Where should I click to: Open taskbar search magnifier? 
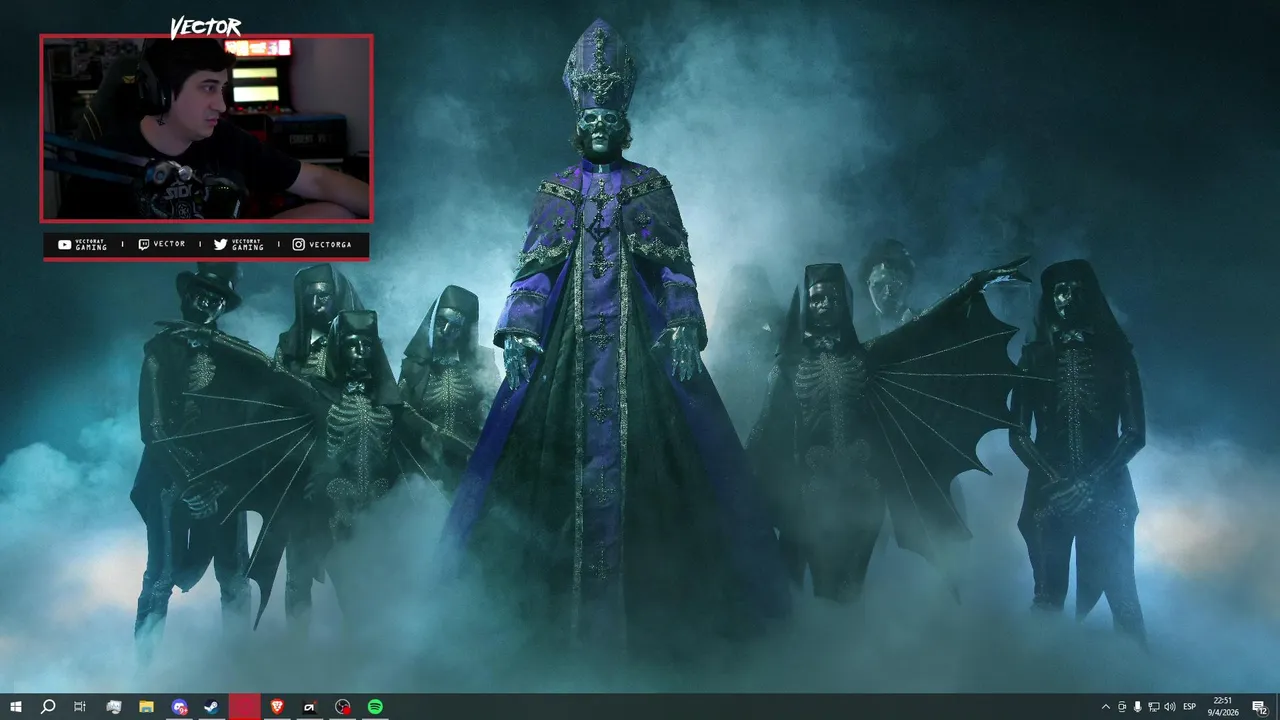click(x=48, y=707)
